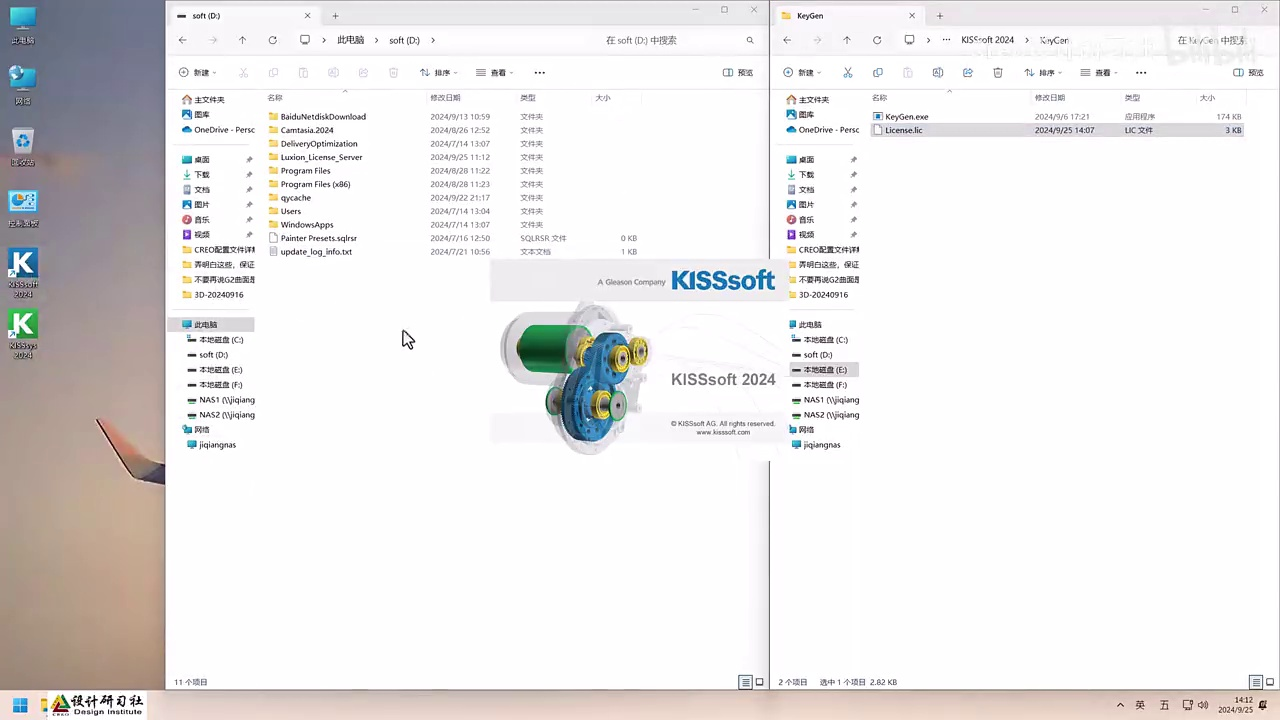This screenshot has height=720, width=1280.
Task: Toggle Preview pane in soft (D:) window
Action: pos(738,72)
